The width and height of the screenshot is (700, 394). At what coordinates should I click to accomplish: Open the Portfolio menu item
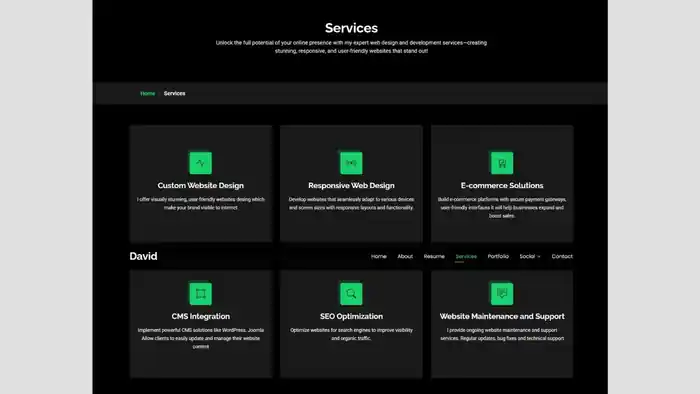pyautogui.click(x=498, y=256)
